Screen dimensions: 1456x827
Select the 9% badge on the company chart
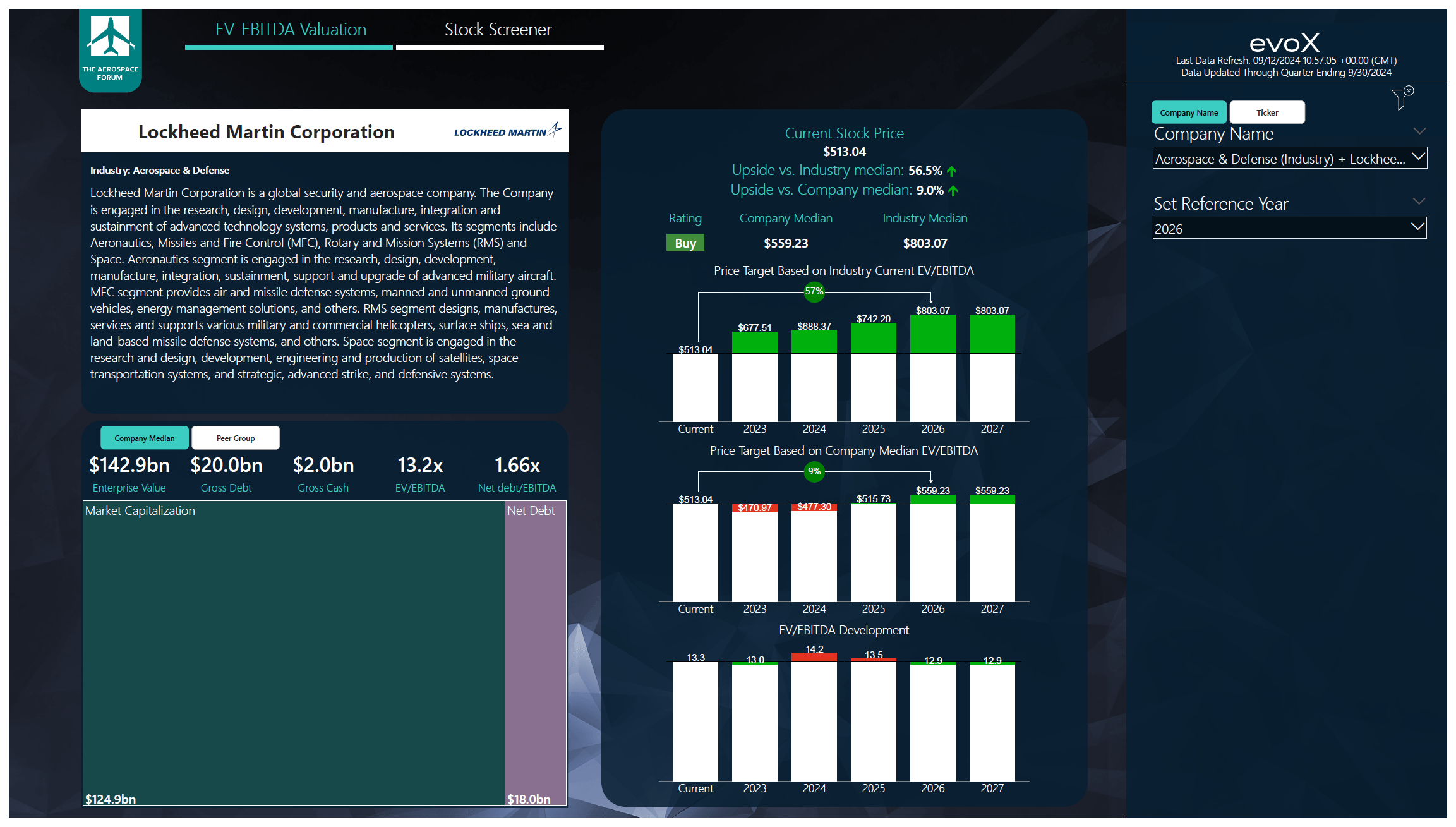814,471
